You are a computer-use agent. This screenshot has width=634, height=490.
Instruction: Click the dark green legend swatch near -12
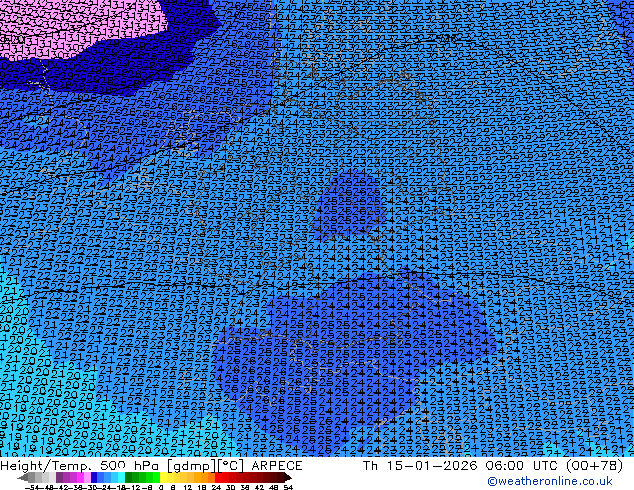[129, 477]
